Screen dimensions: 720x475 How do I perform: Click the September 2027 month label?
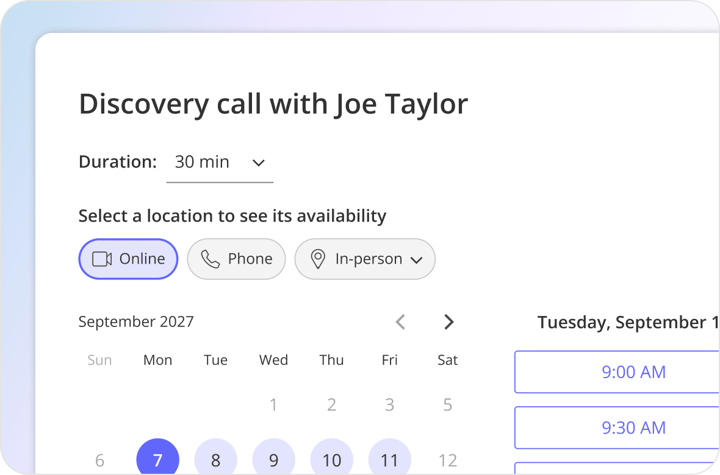(x=136, y=322)
